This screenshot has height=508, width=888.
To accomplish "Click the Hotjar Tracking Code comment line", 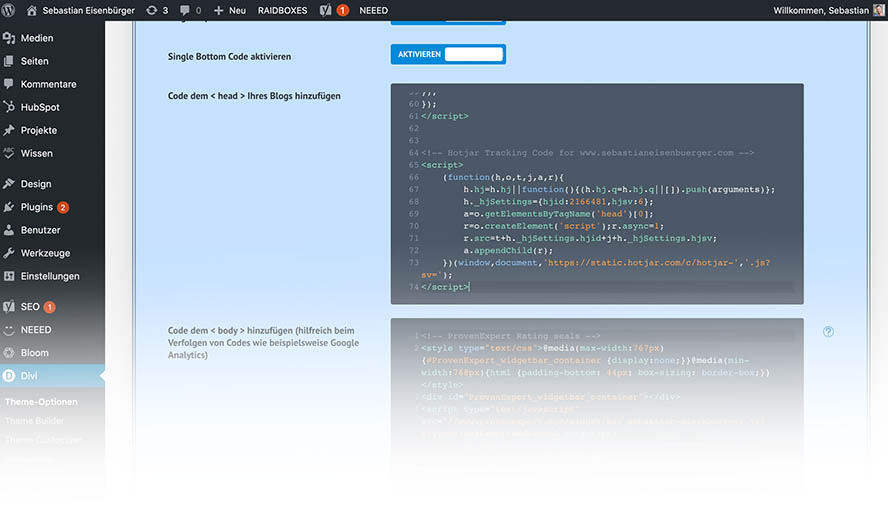I will tap(587, 153).
